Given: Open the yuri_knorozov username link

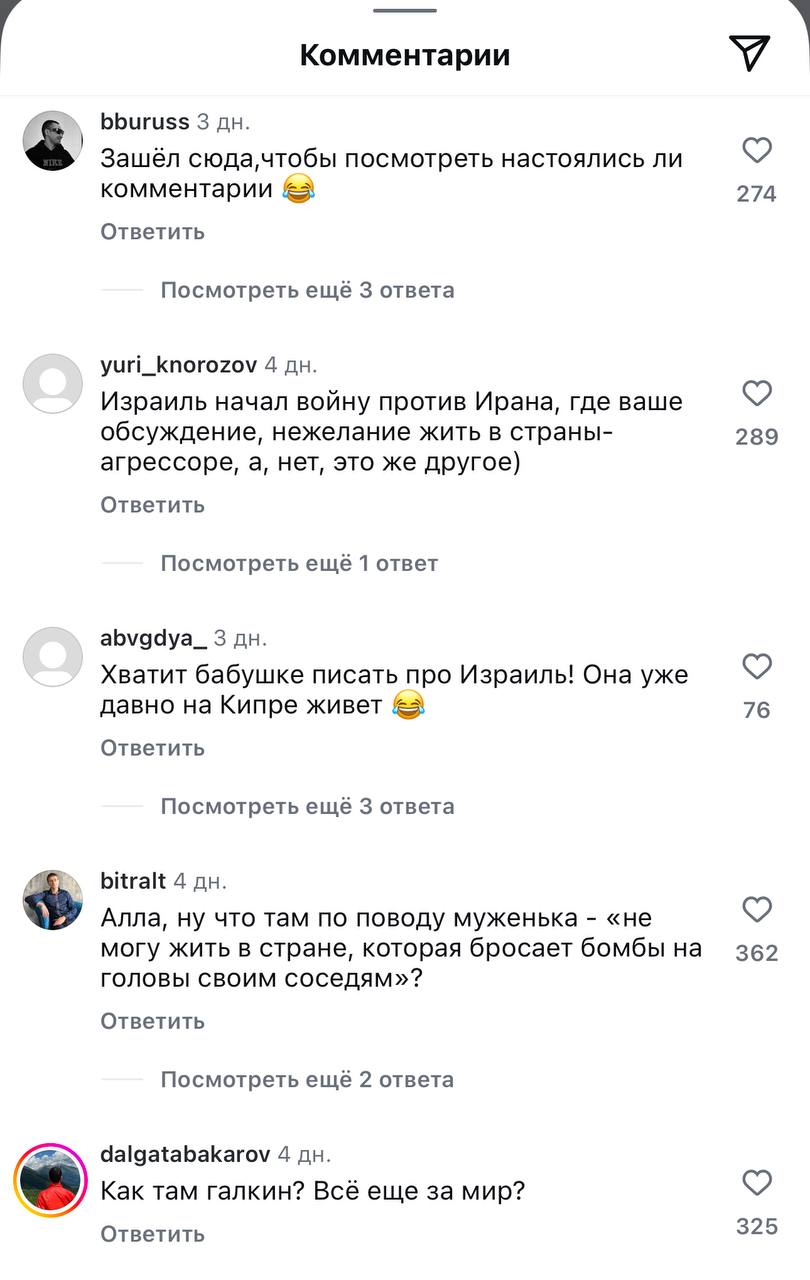Looking at the screenshot, I should pyautogui.click(x=179, y=365).
